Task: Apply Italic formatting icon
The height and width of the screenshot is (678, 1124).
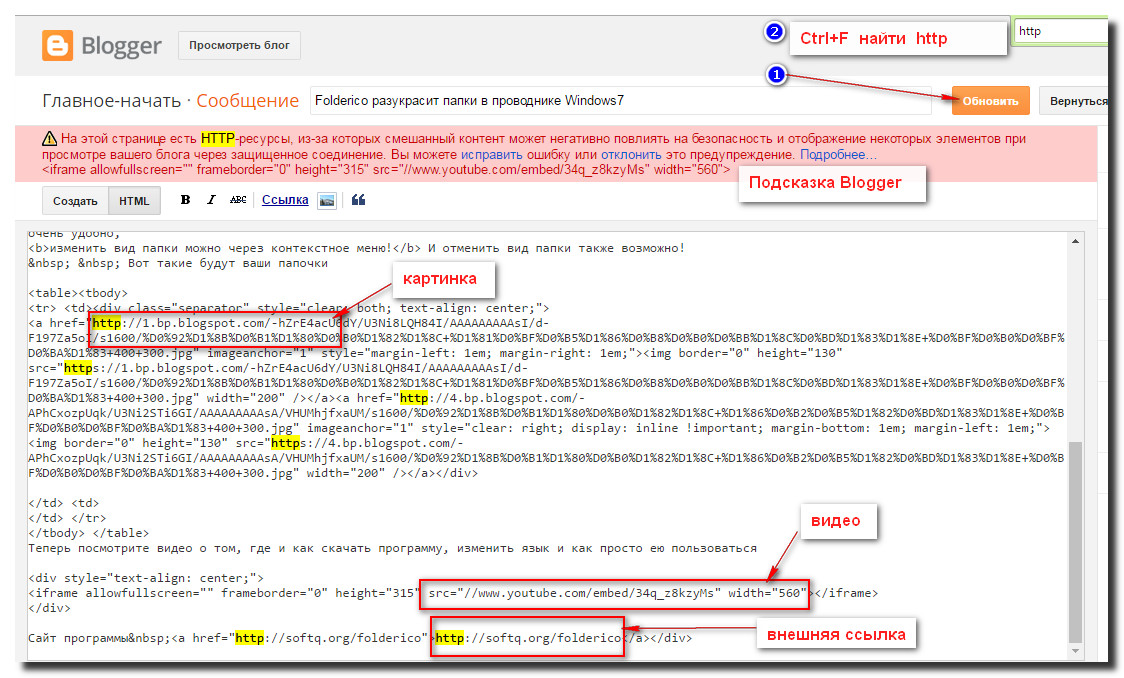Action: tap(211, 200)
